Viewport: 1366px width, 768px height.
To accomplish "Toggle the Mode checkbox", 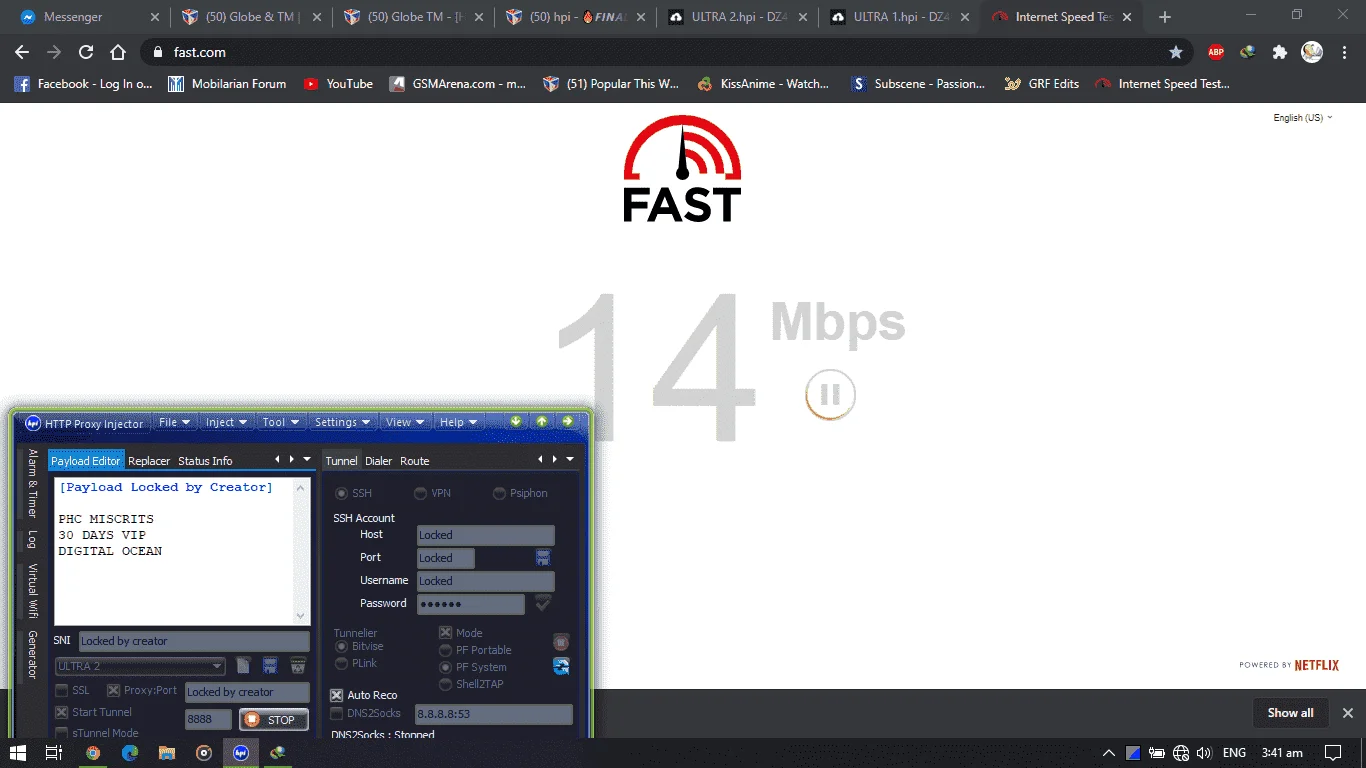I will tap(446, 633).
